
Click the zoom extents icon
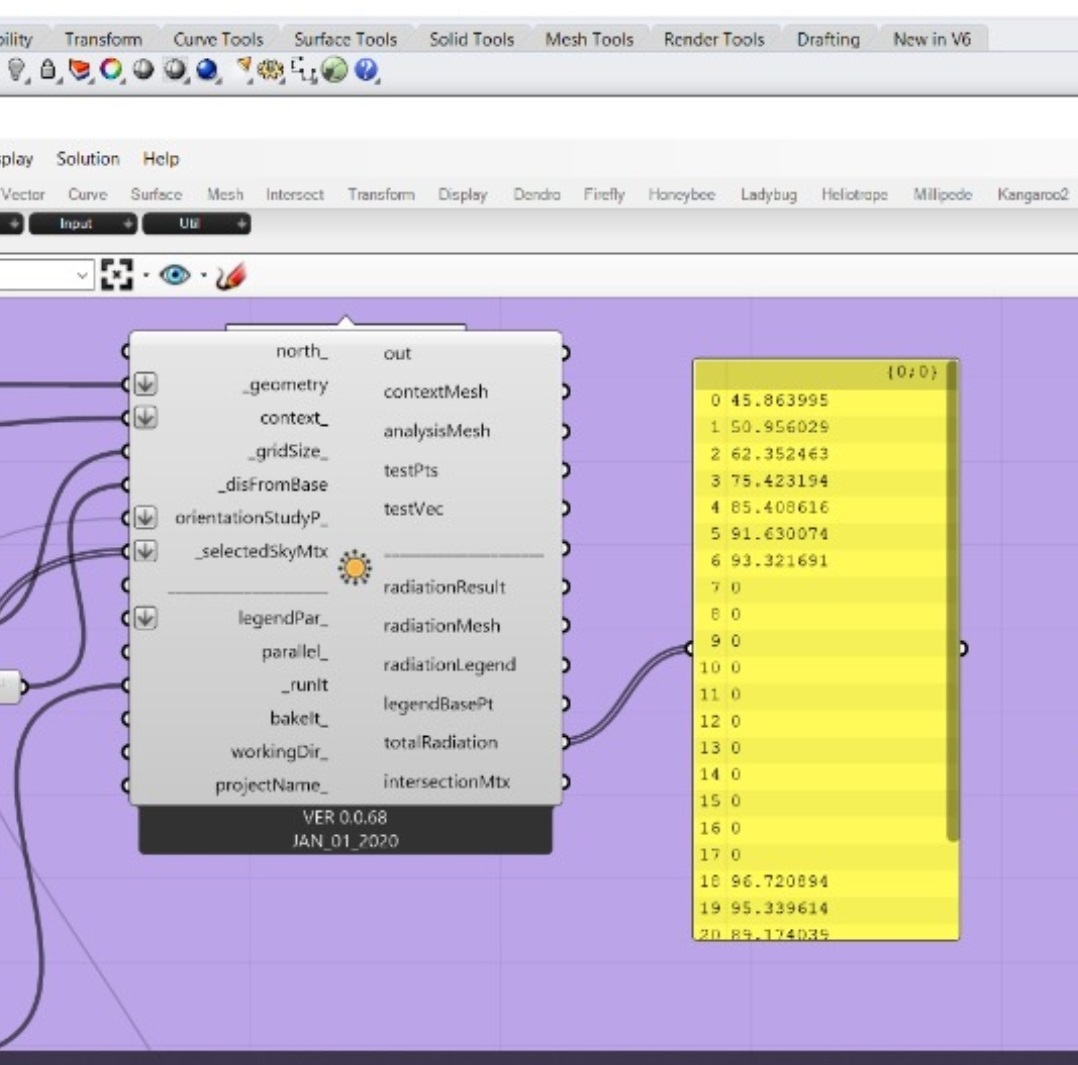click(116, 275)
